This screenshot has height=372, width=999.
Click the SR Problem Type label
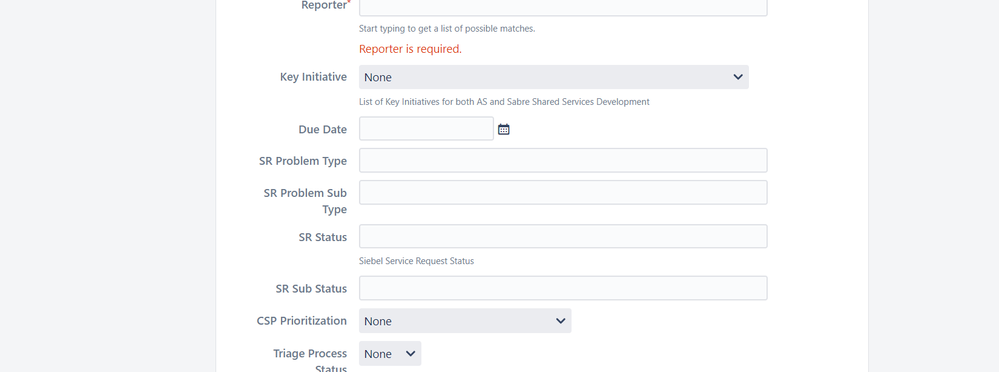point(303,161)
